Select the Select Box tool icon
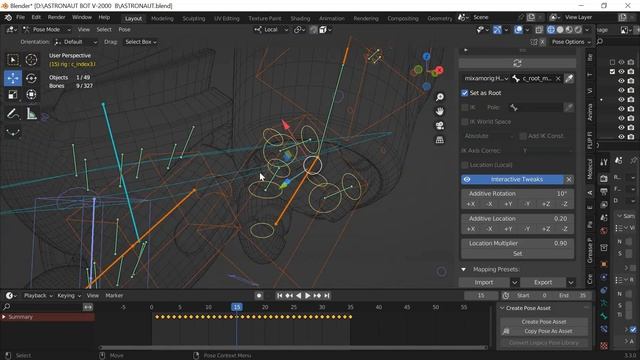The image size is (640, 360). [x=13, y=60]
